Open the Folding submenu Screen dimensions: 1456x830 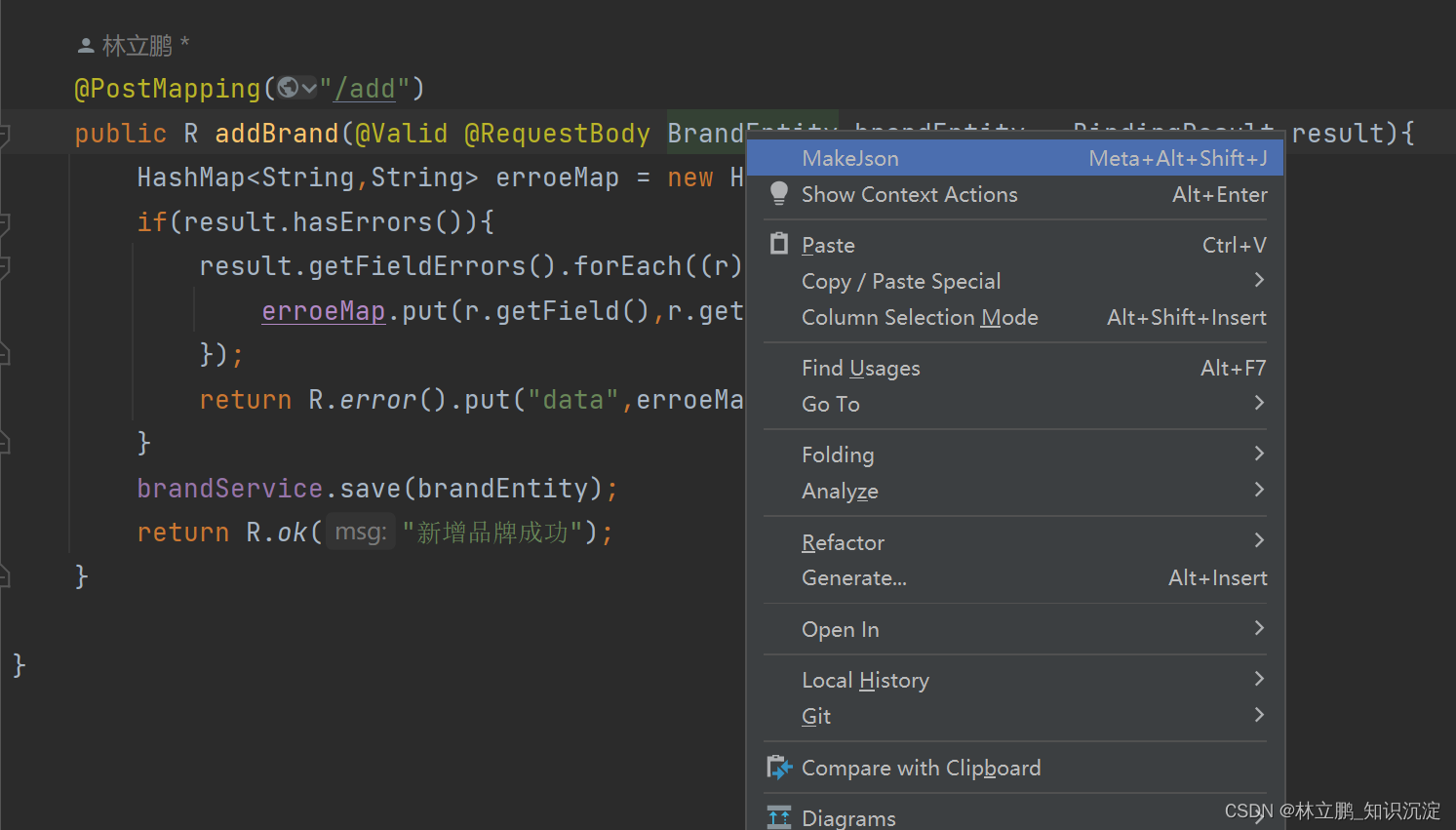coord(1014,455)
